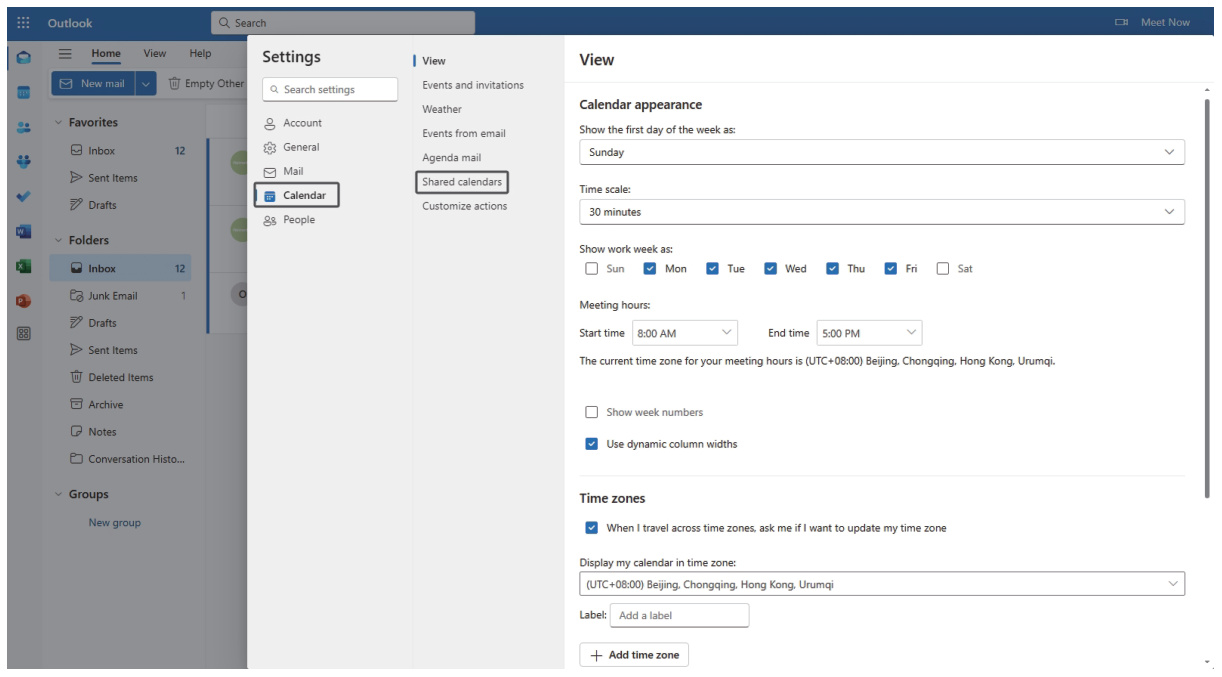Image resolution: width=1222 pixels, height=677 pixels.
Task: Expand the Time scale dropdown
Action: tap(881, 212)
